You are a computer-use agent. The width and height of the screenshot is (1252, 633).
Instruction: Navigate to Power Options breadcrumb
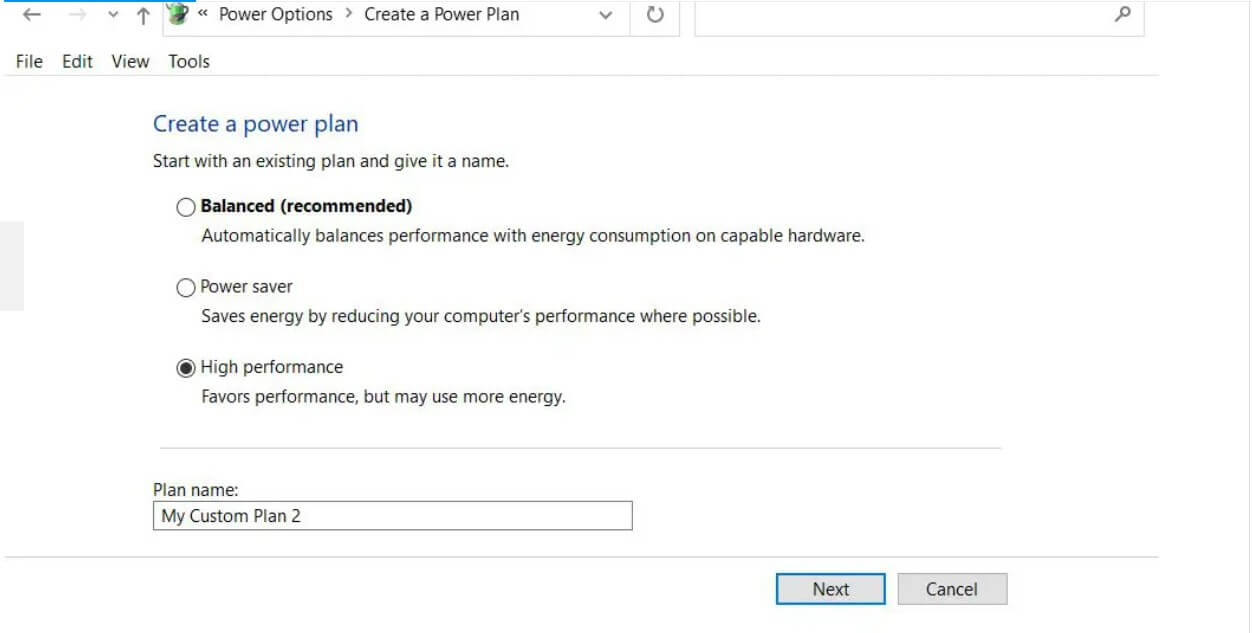(x=275, y=14)
